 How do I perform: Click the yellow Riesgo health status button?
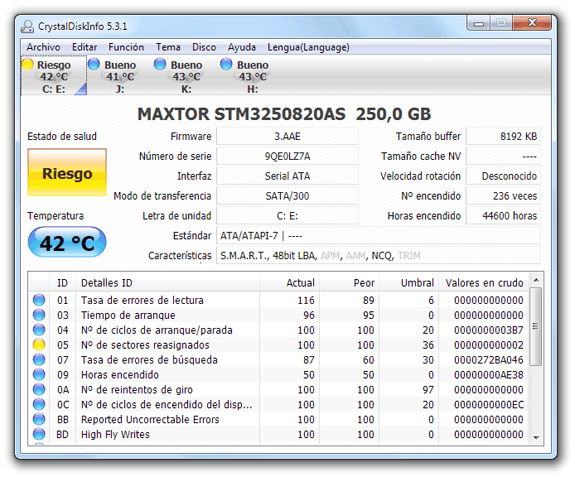pyautogui.click(x=67, y=173)
